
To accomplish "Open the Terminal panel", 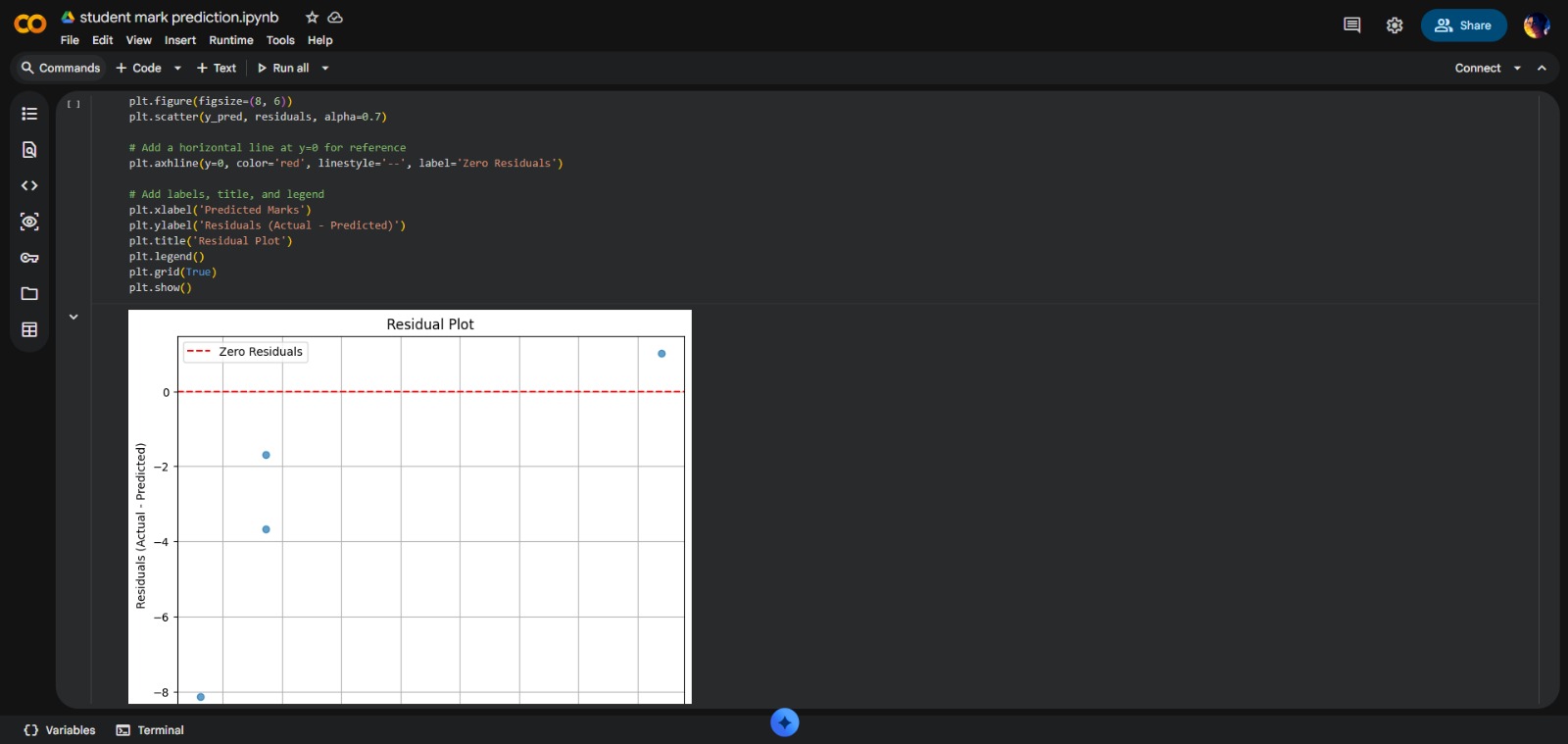I will coord(150,730).
